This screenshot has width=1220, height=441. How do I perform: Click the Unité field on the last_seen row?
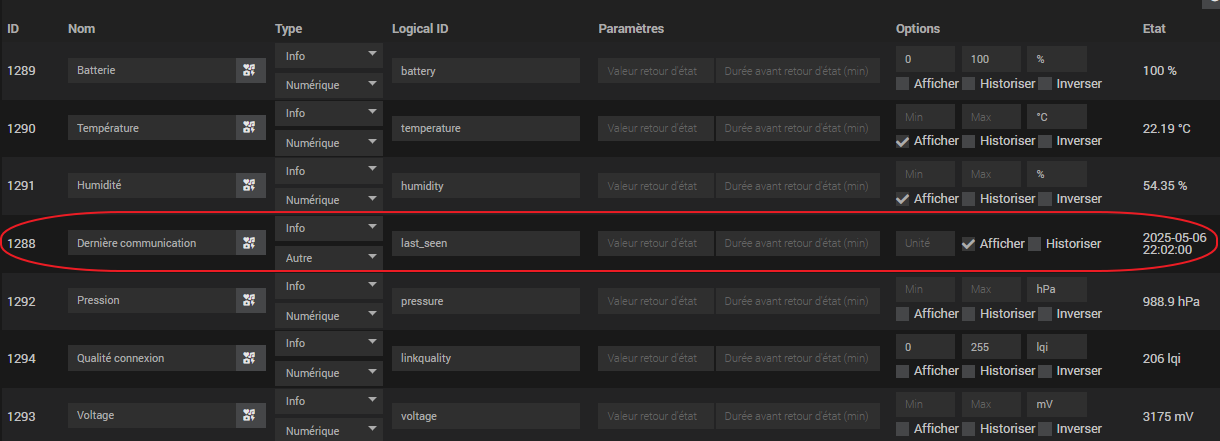pos(925,243)
